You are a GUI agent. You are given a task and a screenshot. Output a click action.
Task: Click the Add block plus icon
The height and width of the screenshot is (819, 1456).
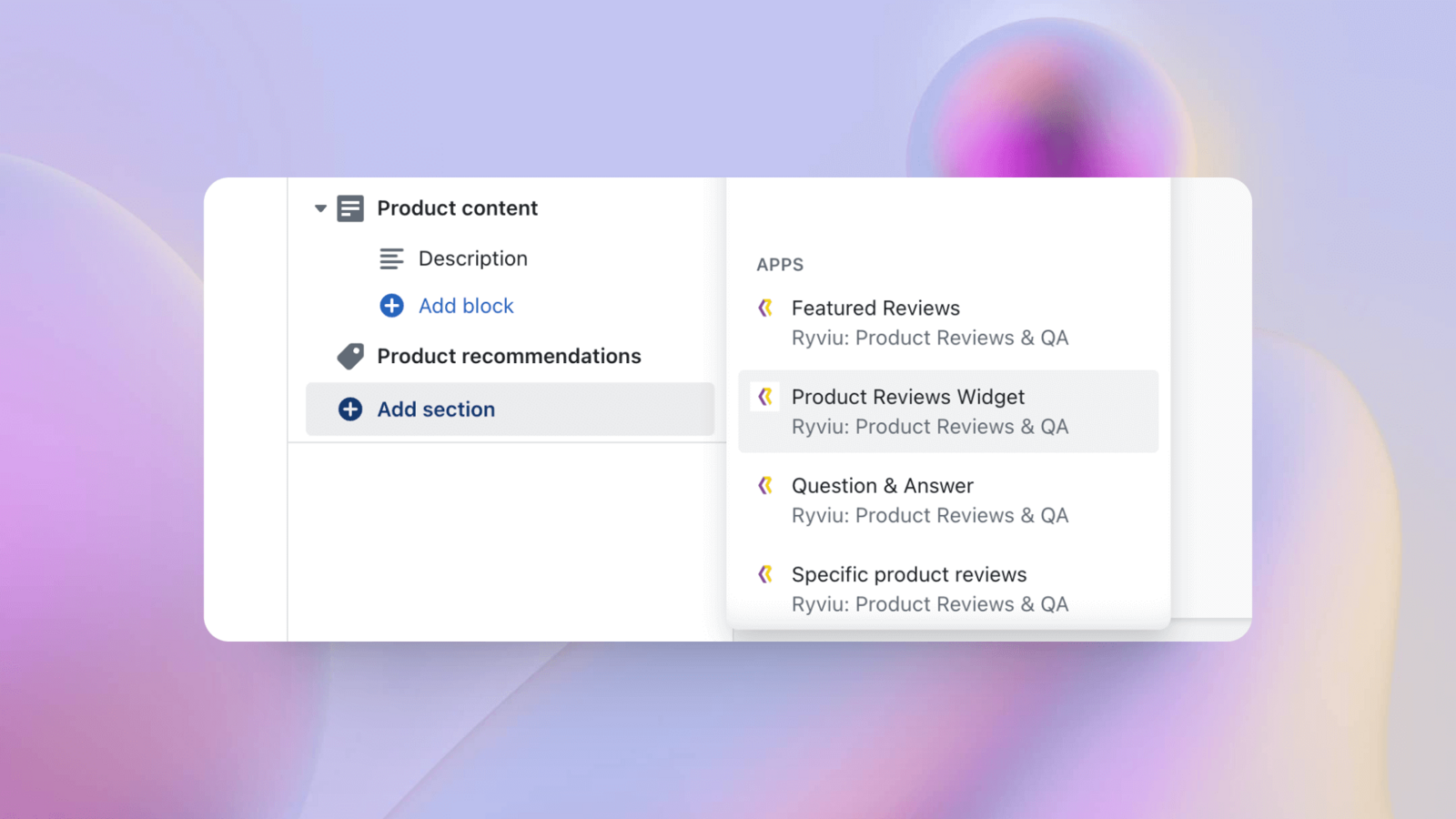pyautogui.click(x=391, y=306)
